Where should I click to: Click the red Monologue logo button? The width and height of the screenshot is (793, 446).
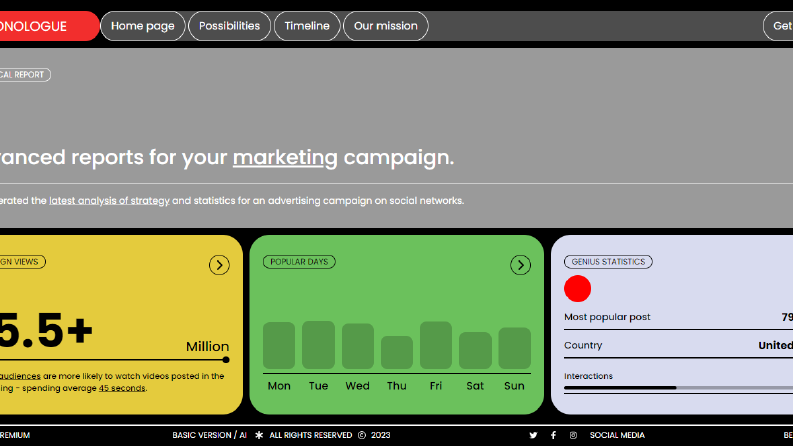pyautogui.click(x=48, y=26)
